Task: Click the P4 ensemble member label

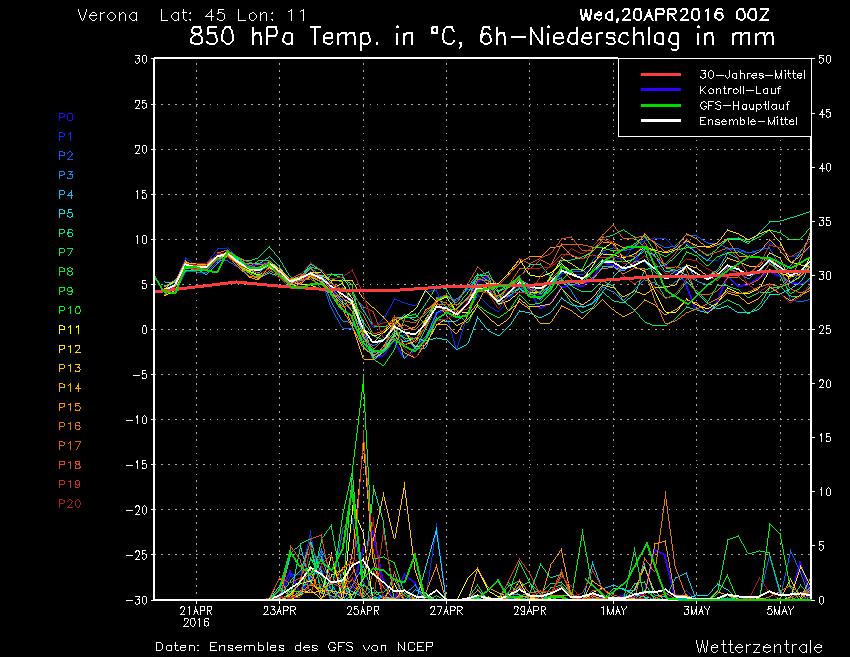Action: tap(66, 195)
